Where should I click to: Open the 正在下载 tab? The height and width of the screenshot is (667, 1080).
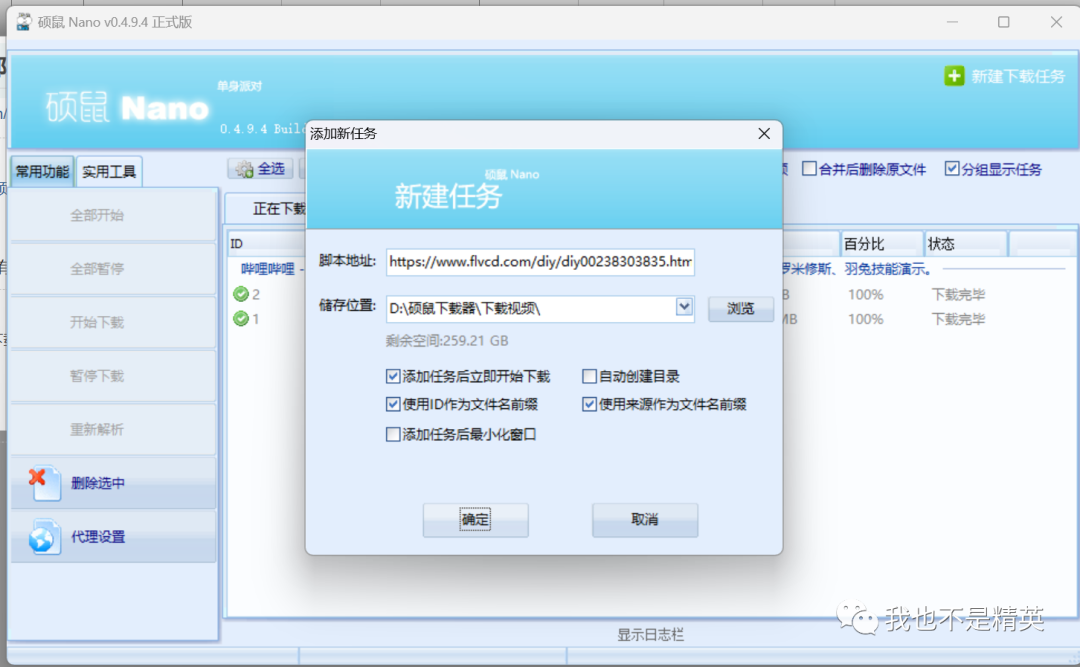278,209
